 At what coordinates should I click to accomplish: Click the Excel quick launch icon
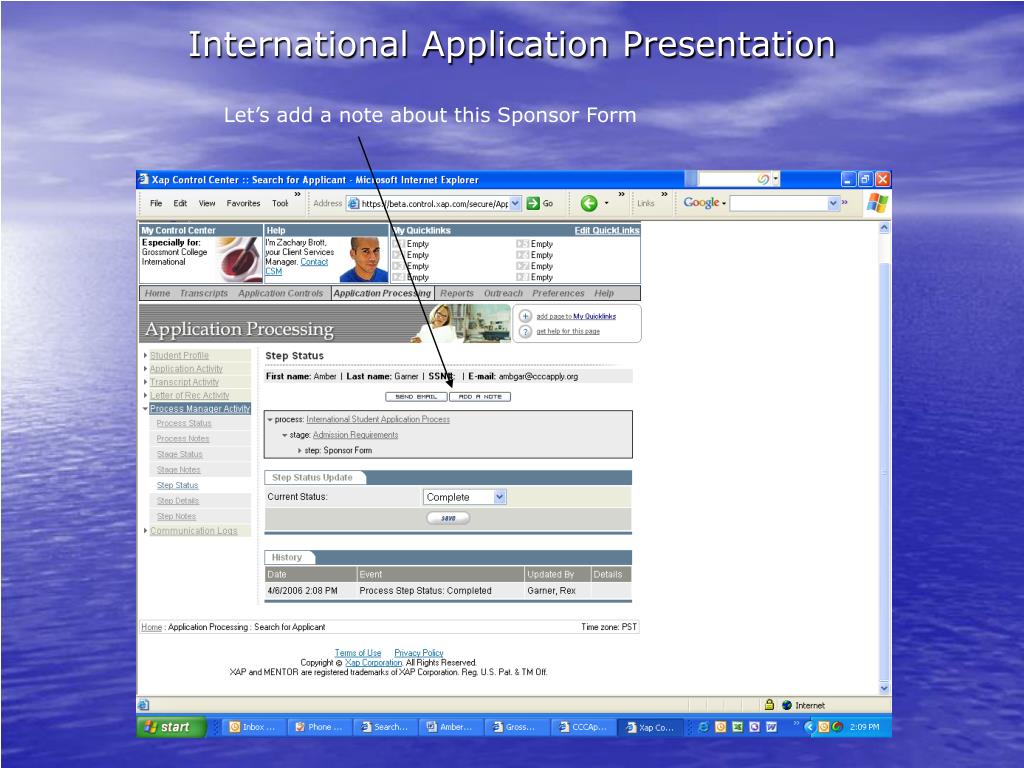[x=737, y=727]
